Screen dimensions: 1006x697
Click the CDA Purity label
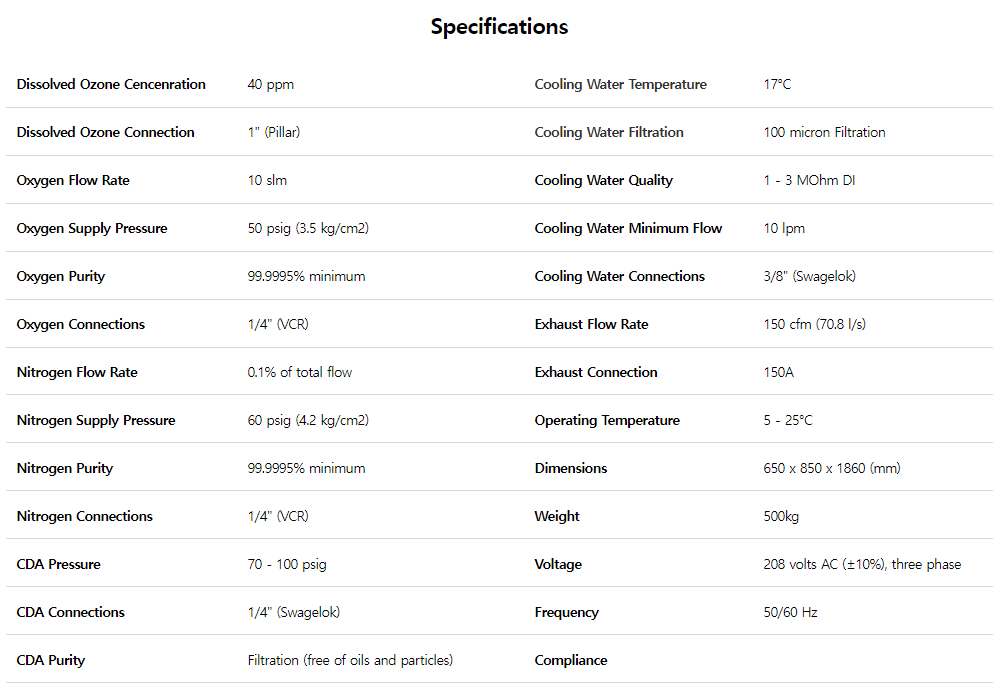(x=51, y=661)
